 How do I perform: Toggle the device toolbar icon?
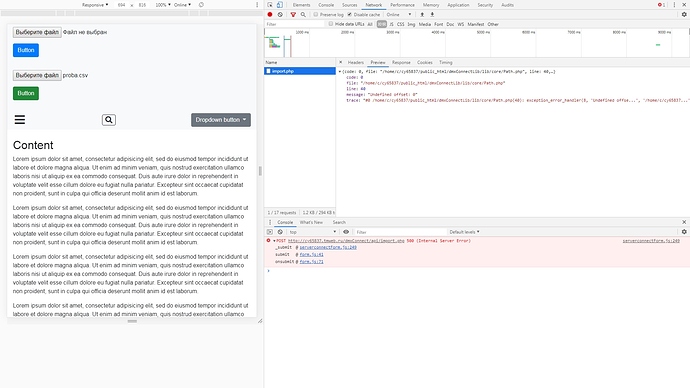(279, 5)
